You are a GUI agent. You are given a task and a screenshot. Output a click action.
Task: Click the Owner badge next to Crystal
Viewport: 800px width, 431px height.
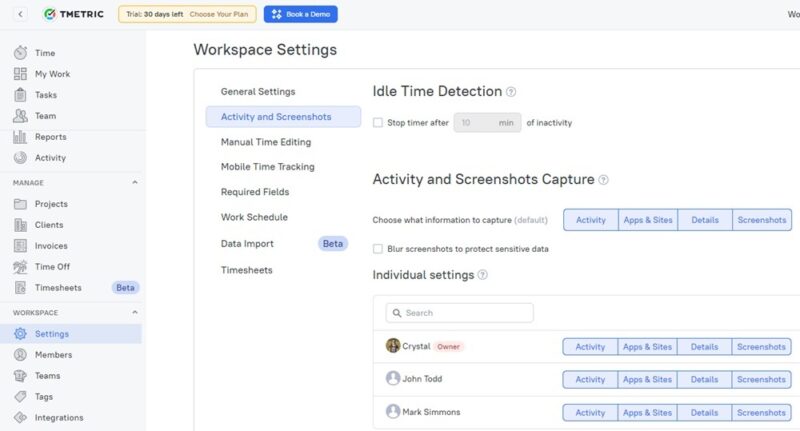tap(448, 347)
